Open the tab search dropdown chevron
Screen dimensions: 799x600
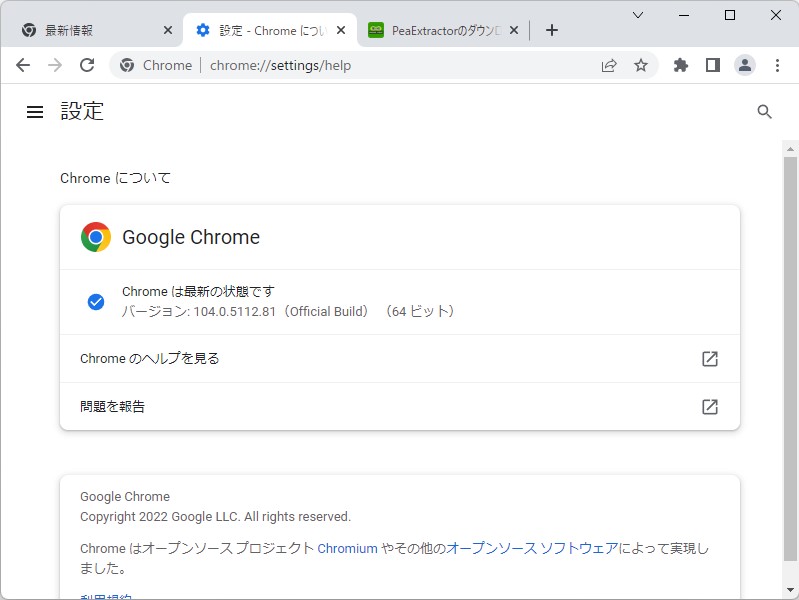(x=637, y=15)
